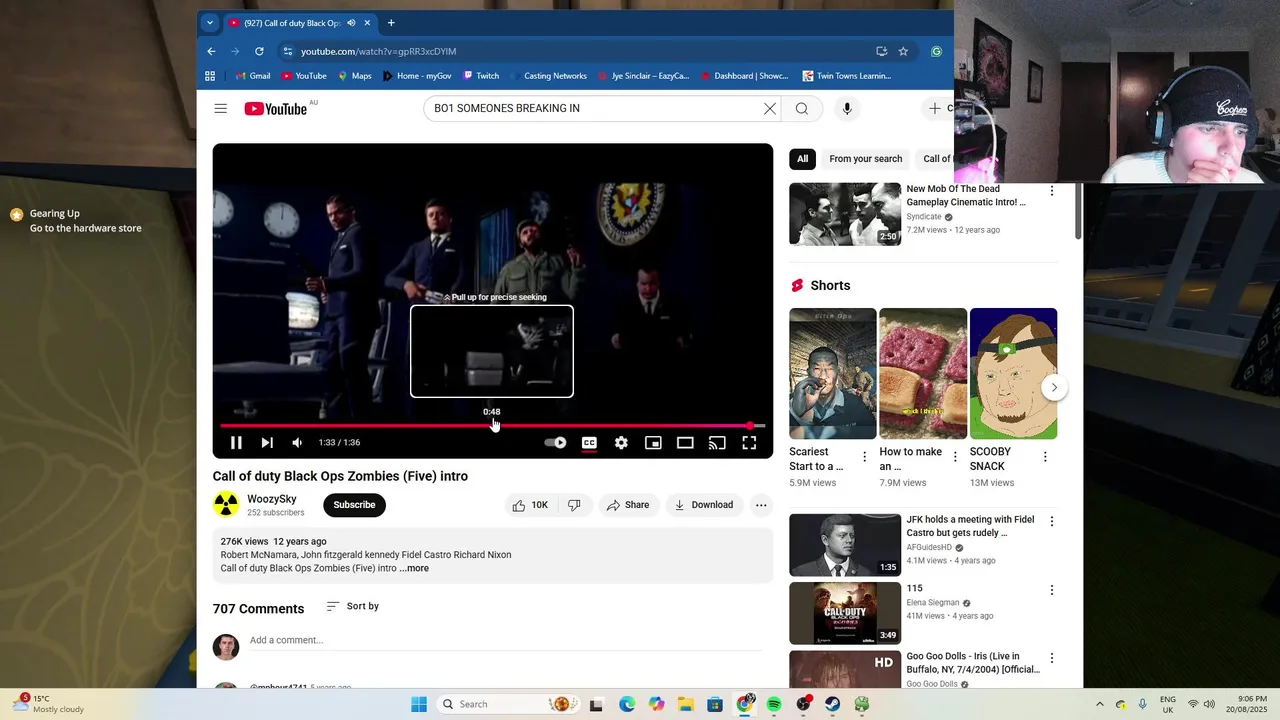Viewport: 1280px width, 720px height.
Task: Click the Add a comment field
Action: click(x=505, y=640)
